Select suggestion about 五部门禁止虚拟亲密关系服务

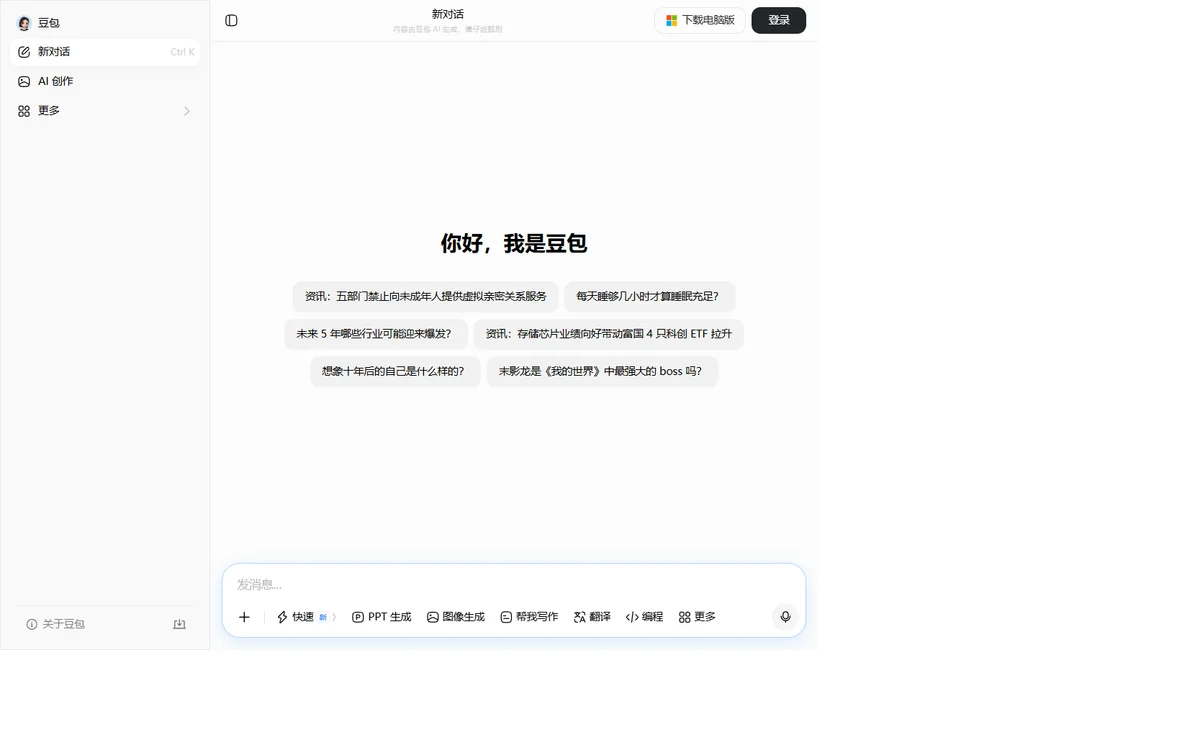[x=425, y=297]
